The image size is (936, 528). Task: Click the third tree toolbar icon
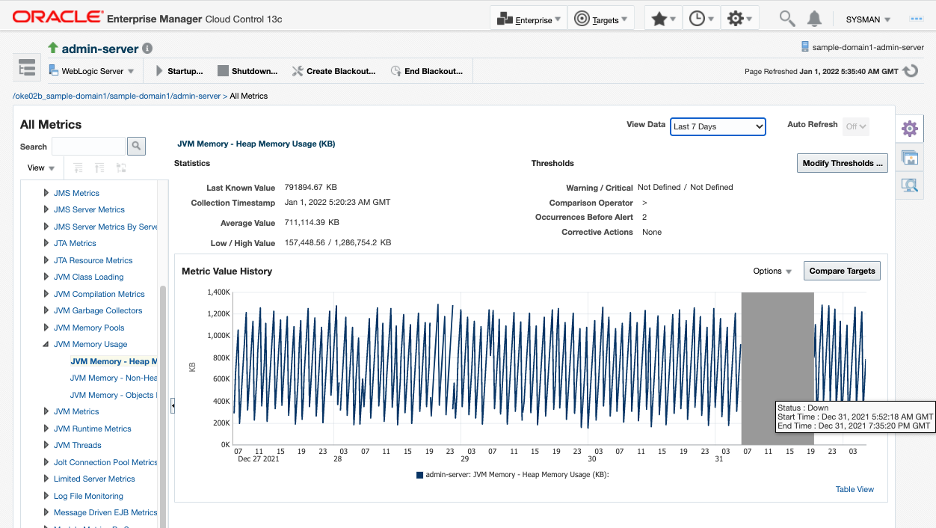[121, 168]
